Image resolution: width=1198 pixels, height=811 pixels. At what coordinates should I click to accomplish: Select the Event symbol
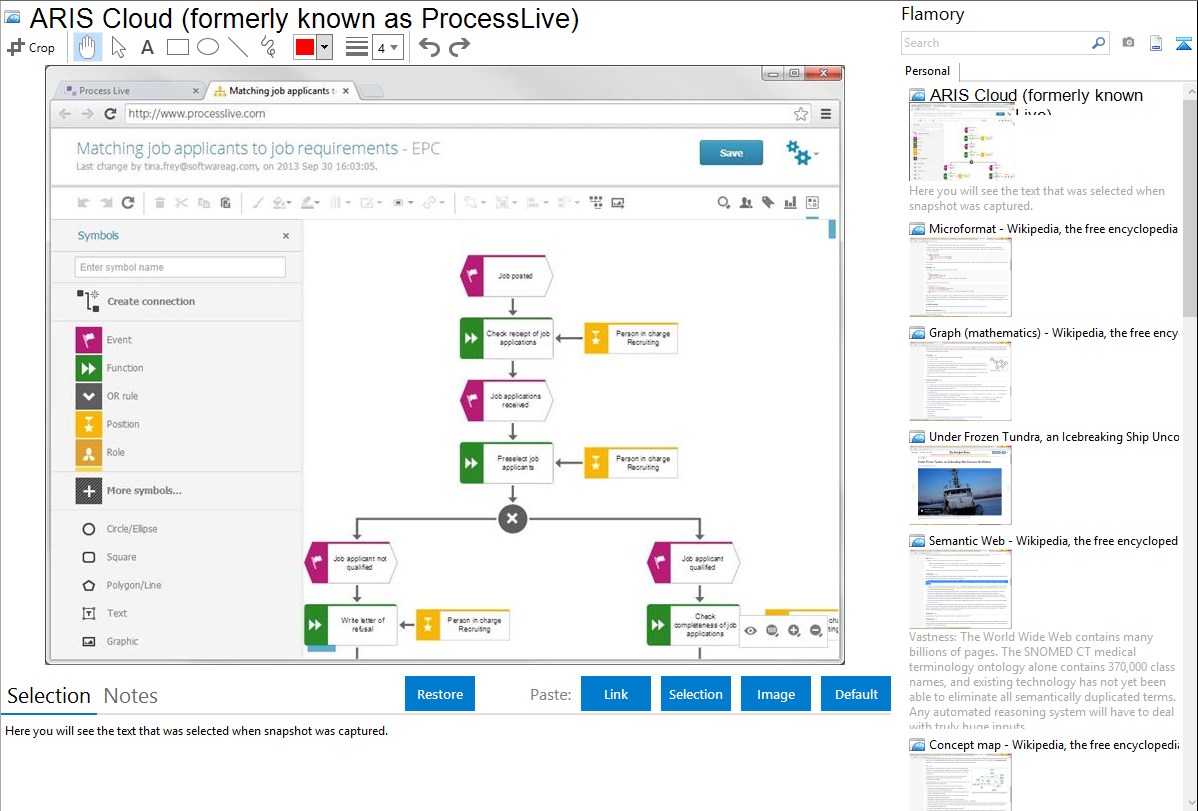[104, 339]
